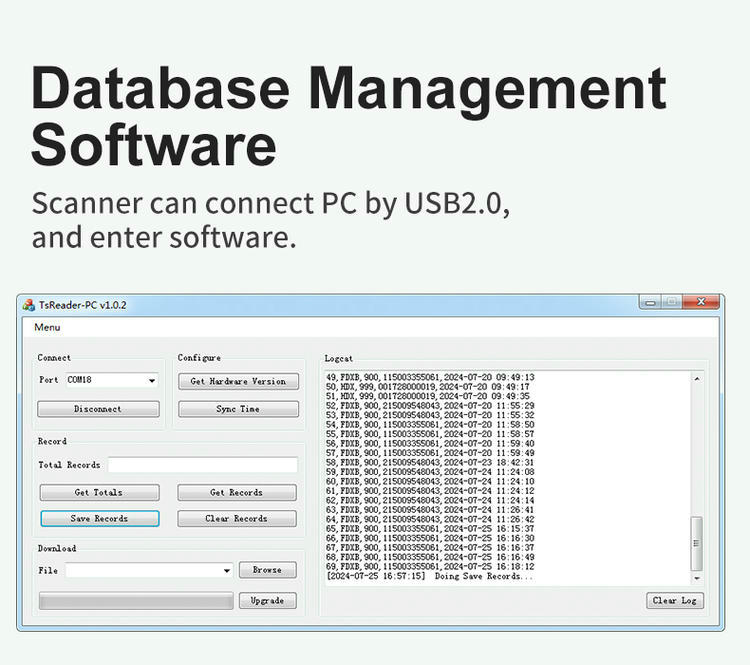Screen dimensions: 750x665
Task: Click Get Hardware Version button
Action: point(238,381)
